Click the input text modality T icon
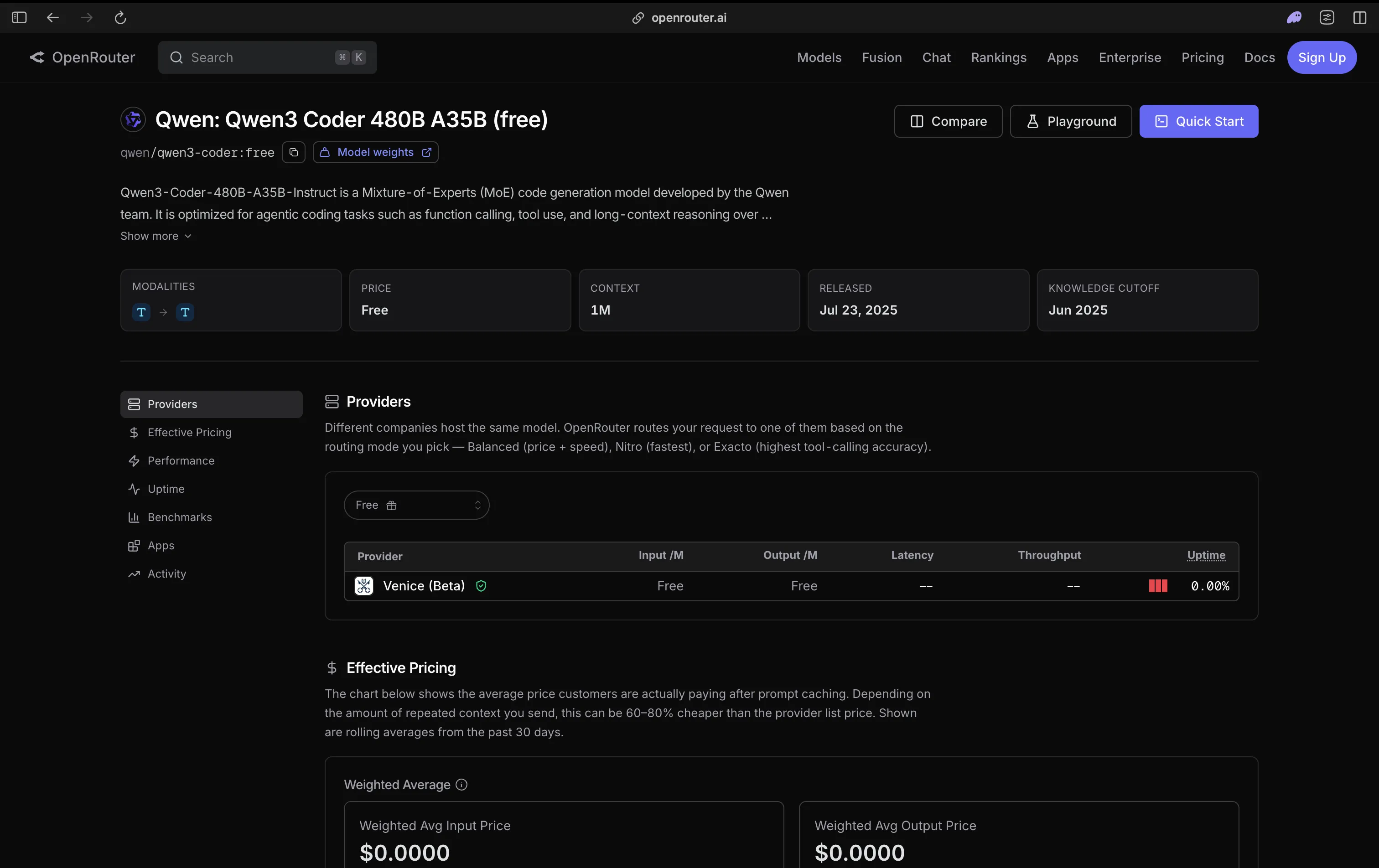 pos(141,312)
